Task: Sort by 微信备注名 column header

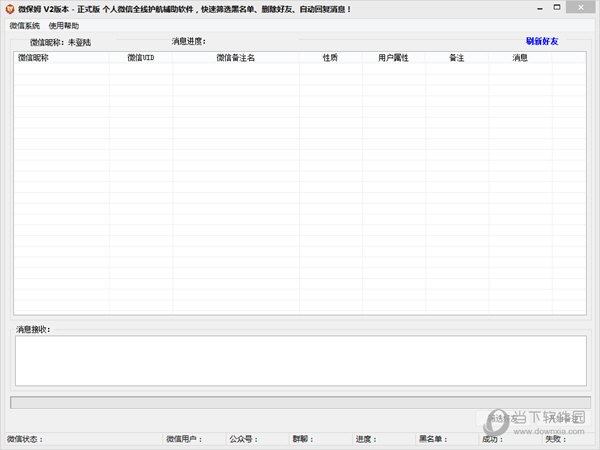Action: click(236, 58)
